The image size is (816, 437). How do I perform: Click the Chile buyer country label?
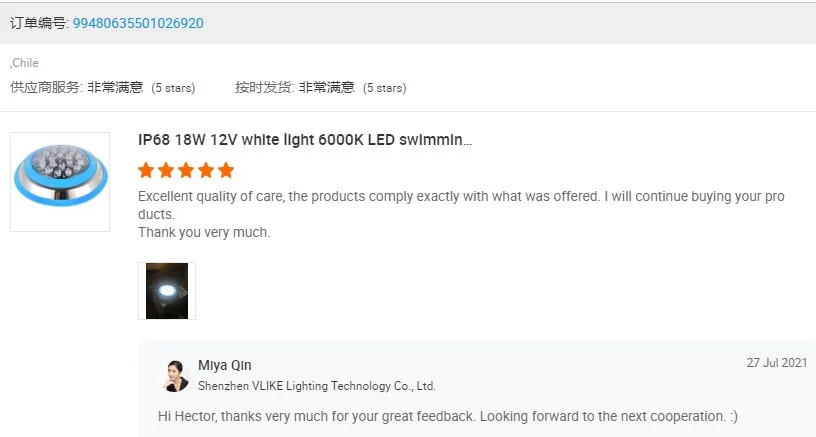[25, 63]
